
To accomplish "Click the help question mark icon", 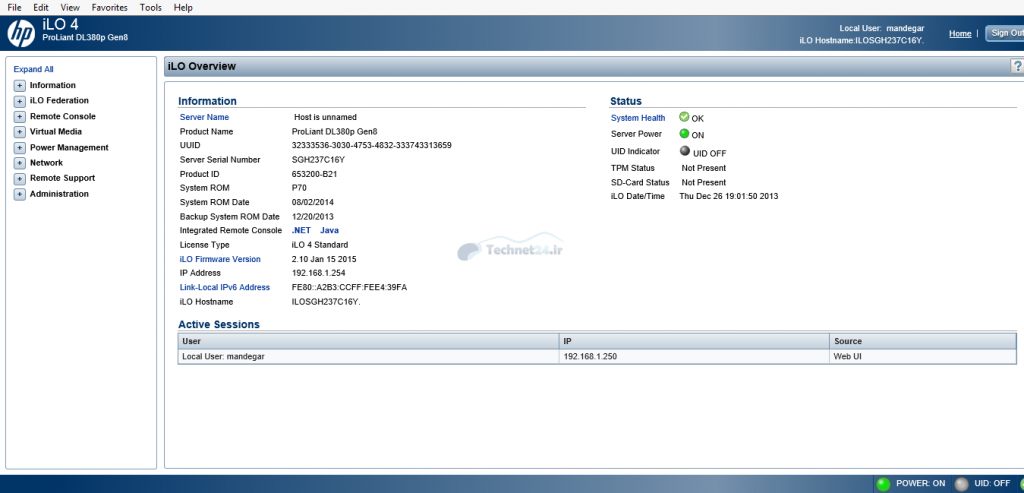I will (1017, 66).
